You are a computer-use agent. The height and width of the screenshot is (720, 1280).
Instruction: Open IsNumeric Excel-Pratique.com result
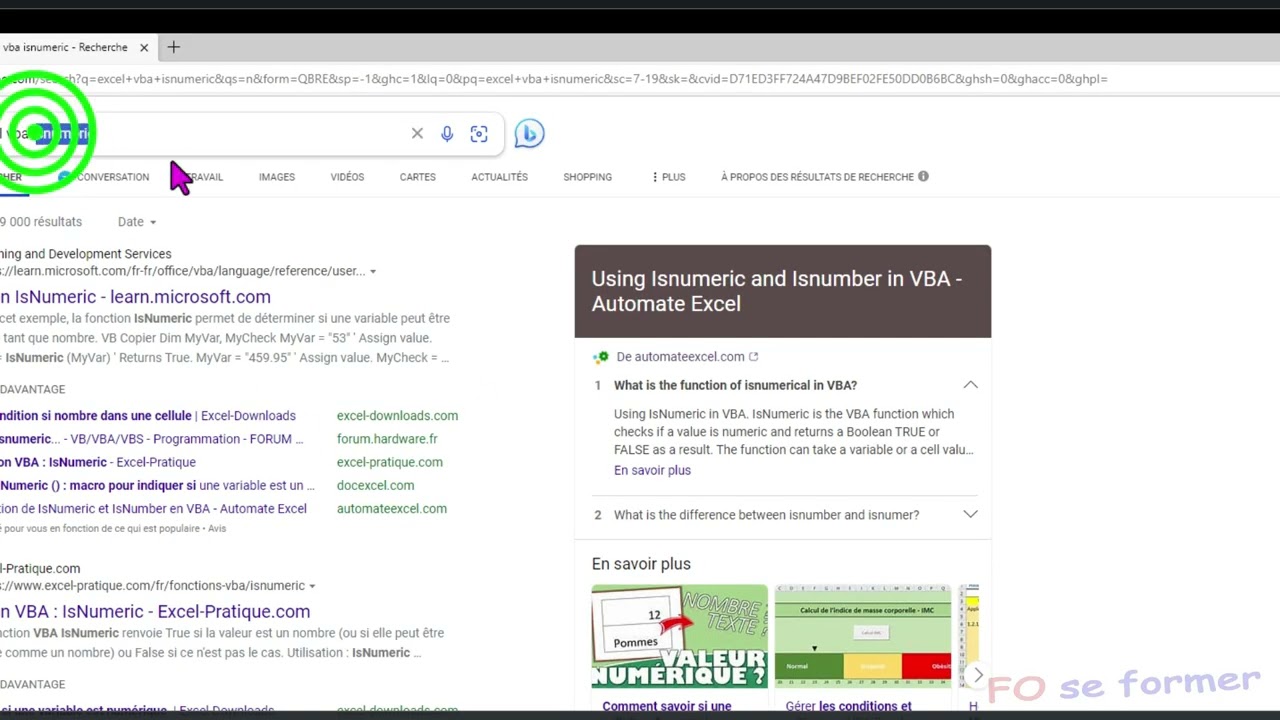point(155,611)
